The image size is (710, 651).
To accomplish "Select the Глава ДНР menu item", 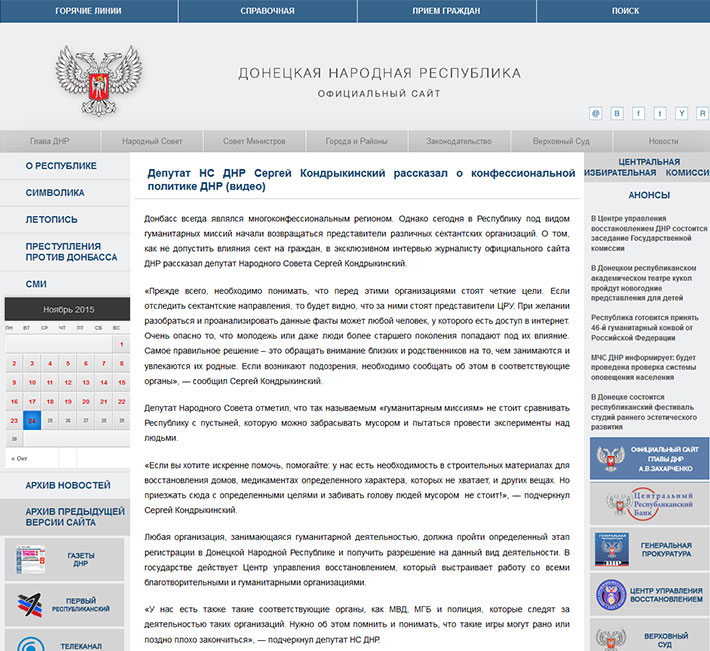I will [50, 141].
